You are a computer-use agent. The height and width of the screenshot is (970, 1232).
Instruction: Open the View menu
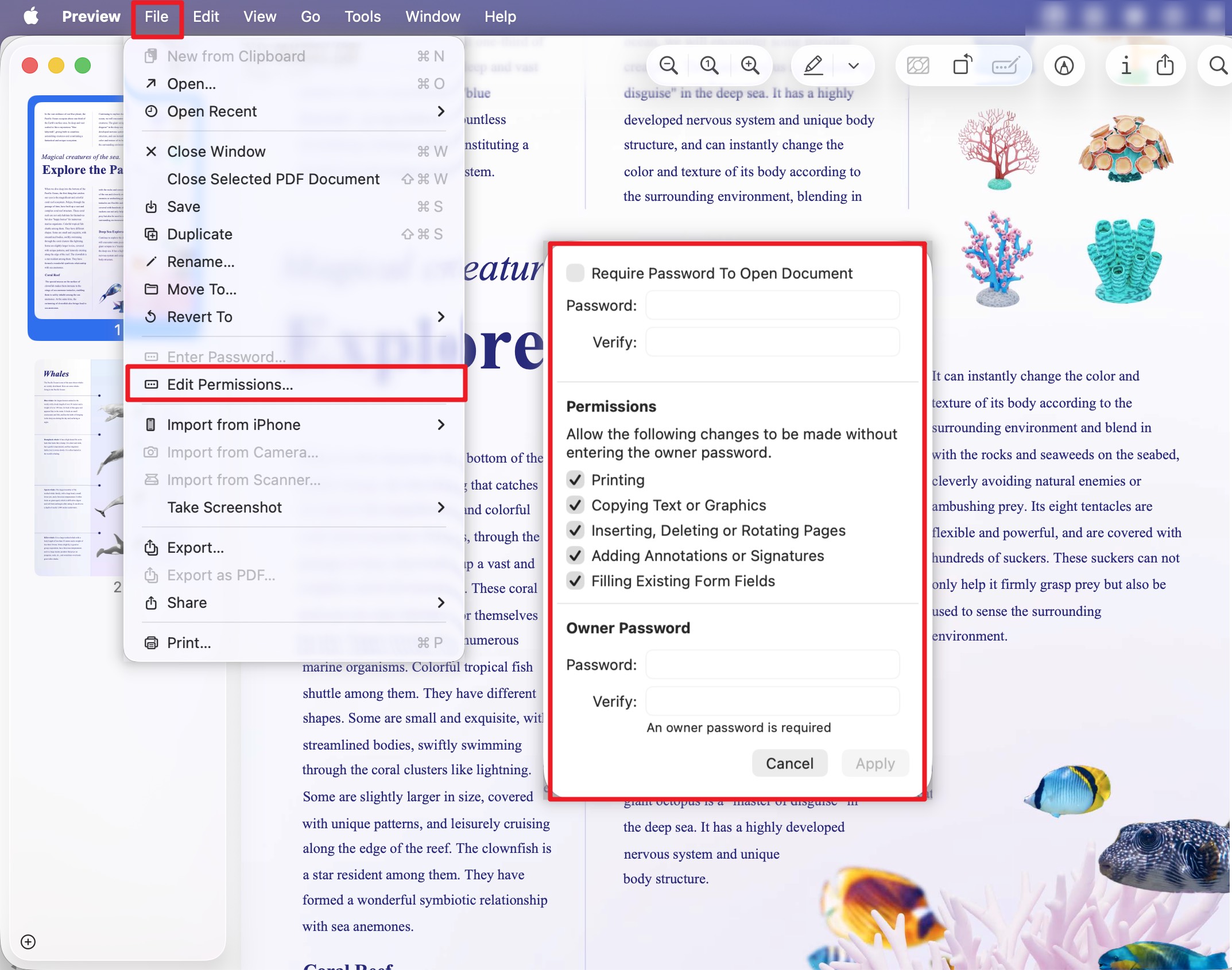click(x=259, y=16)
